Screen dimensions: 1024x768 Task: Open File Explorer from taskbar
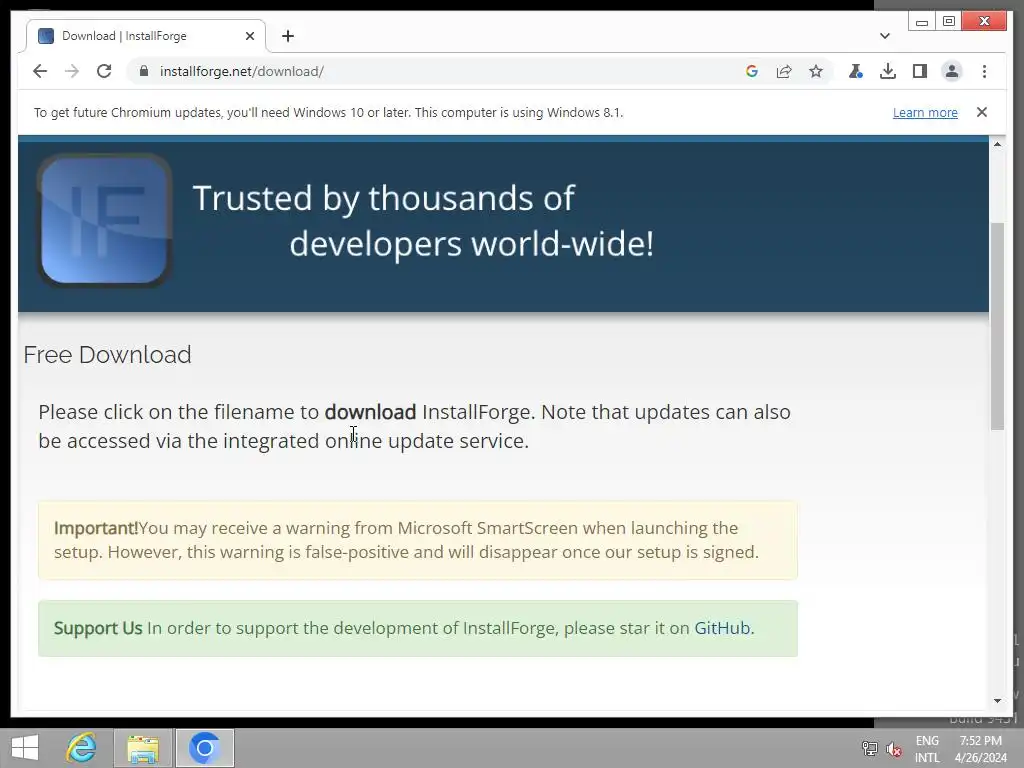coord(143,748)
